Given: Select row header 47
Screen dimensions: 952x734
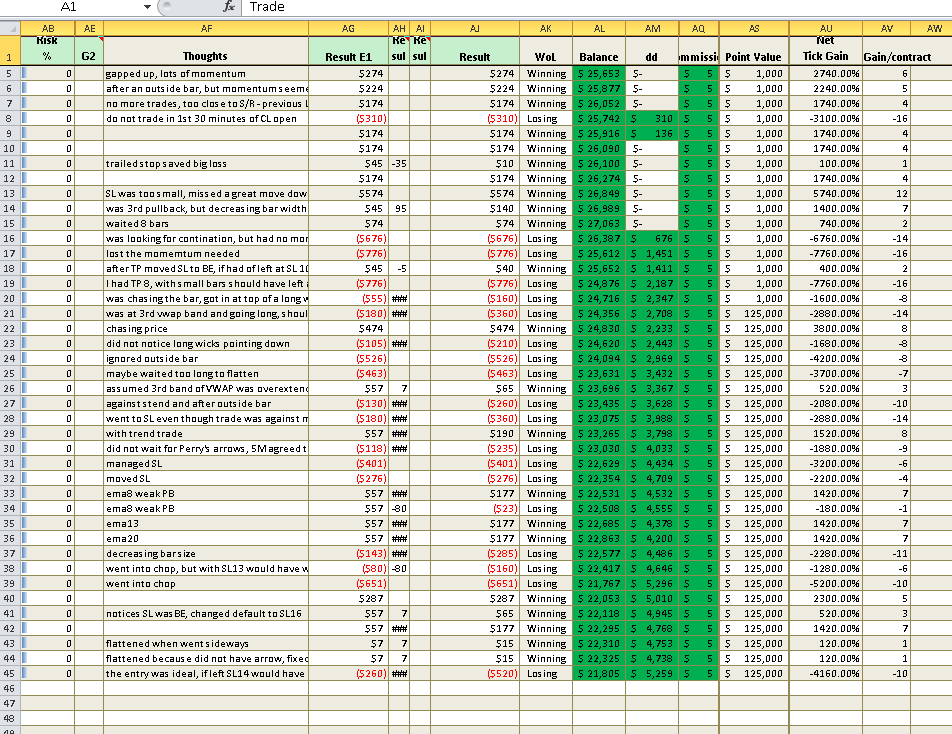Looking at the screenshot, I should pos(10,703).
